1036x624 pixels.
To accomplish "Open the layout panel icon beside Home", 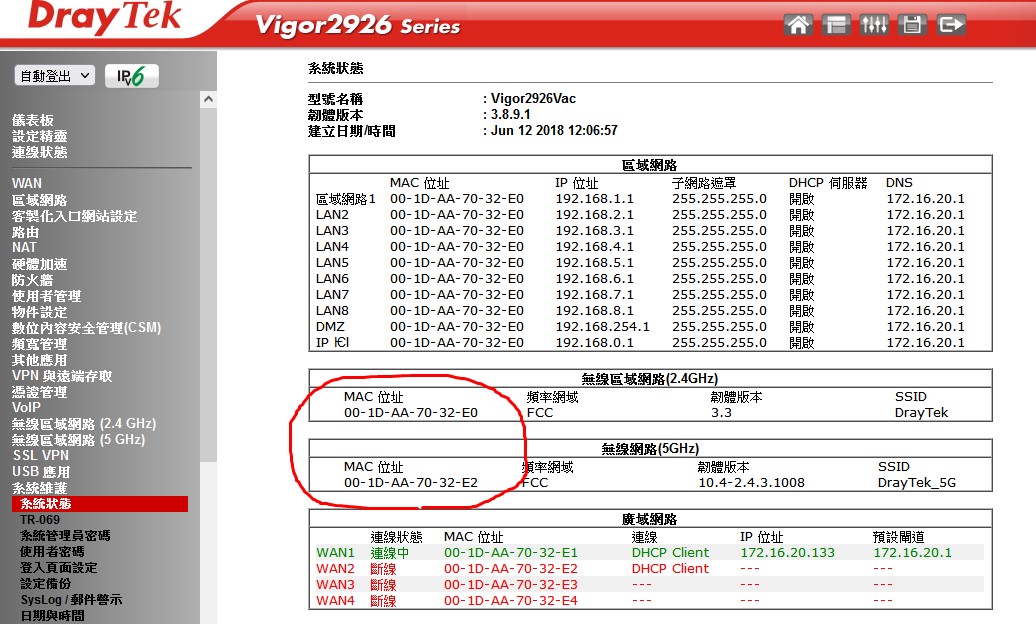I will (x=836, y=25).
